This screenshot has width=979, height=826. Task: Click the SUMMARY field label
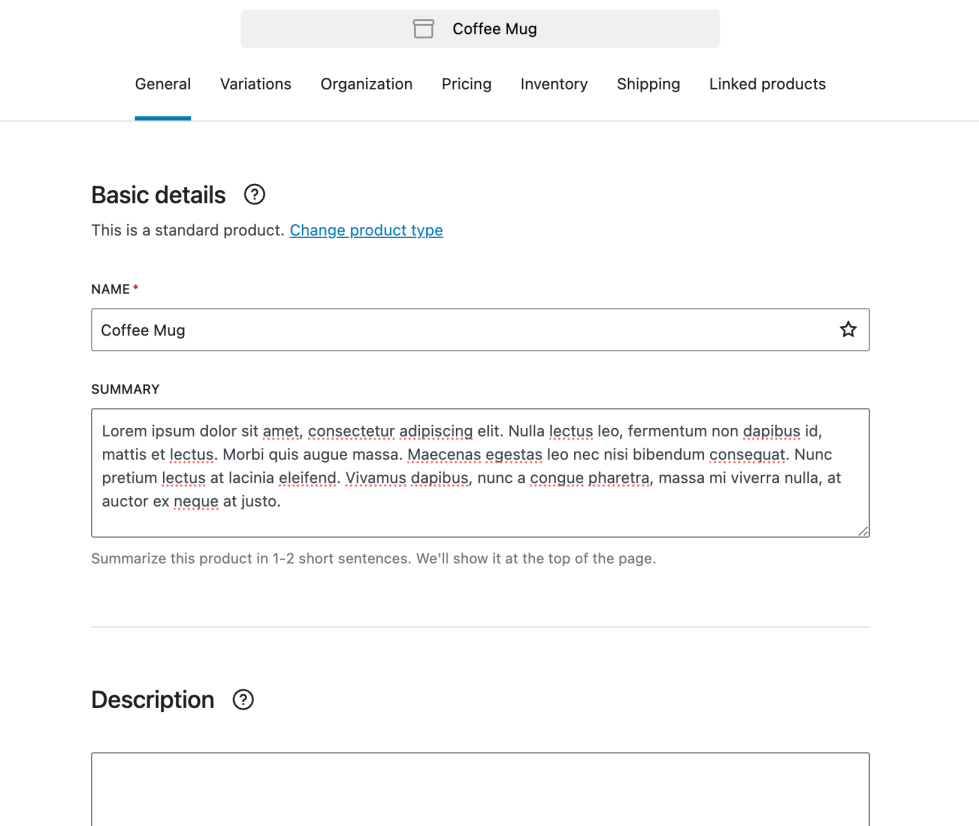pyautogui.click(x=125, y=389)
